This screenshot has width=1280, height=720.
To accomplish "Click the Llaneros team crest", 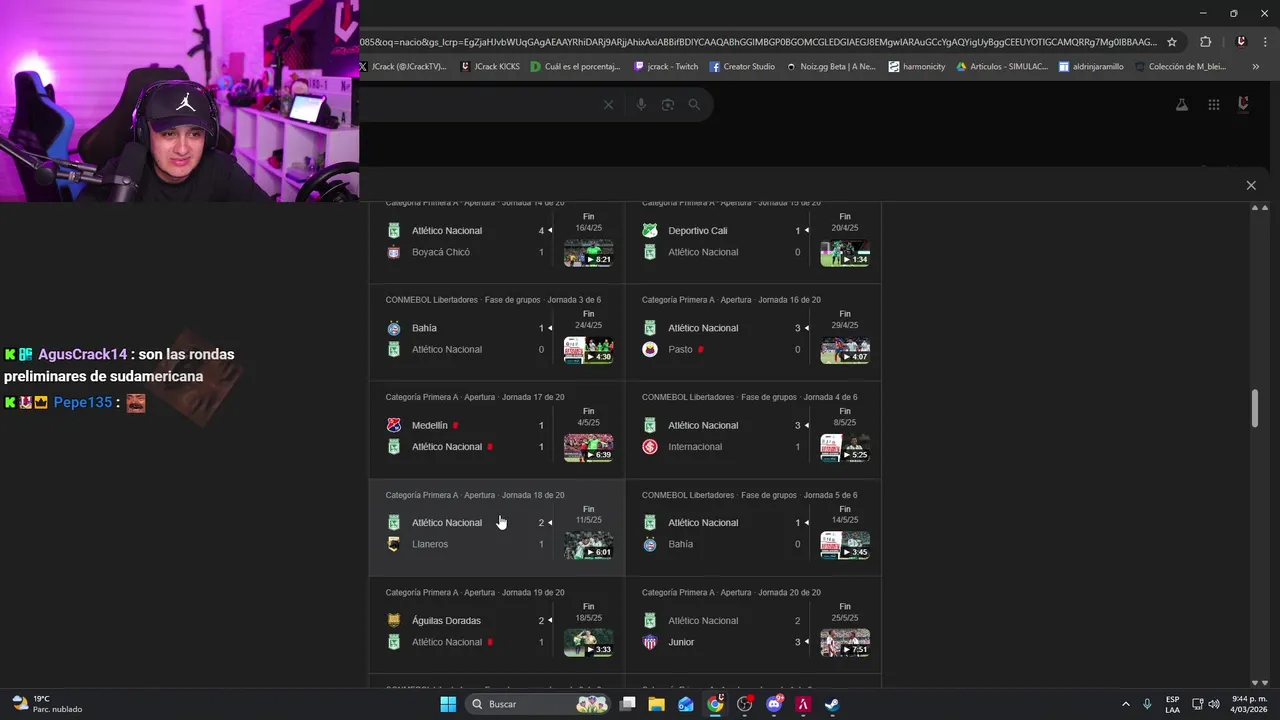I will tap(394, 544).
